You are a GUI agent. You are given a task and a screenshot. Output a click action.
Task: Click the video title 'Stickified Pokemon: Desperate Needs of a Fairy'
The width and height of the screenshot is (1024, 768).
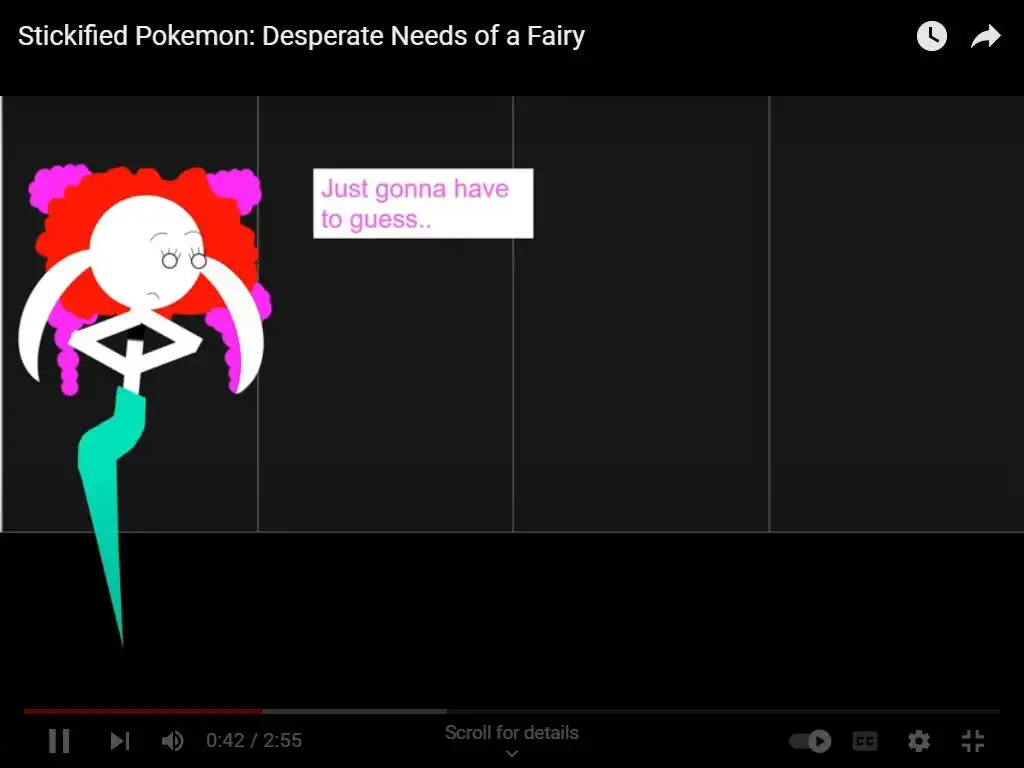point(301,36)
